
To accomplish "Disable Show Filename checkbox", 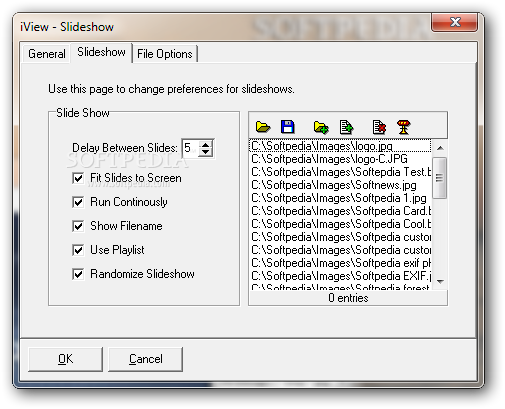I will [x=78, y=226].
